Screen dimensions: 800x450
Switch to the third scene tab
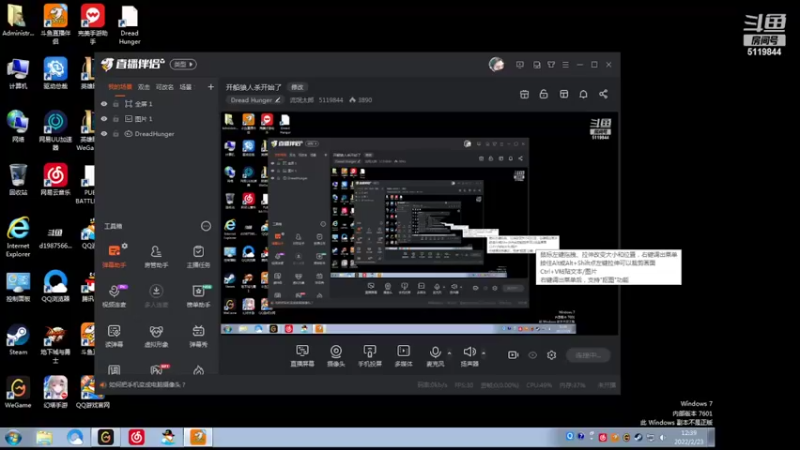pos(164,87)
